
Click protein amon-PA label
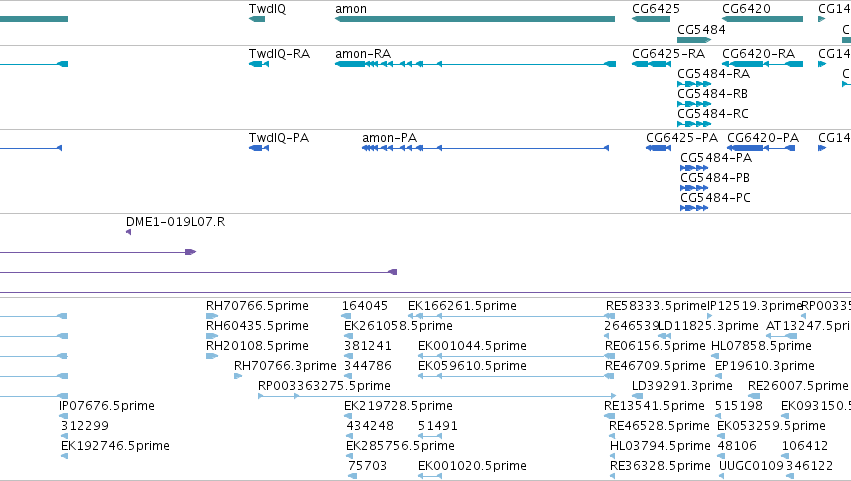389,138
